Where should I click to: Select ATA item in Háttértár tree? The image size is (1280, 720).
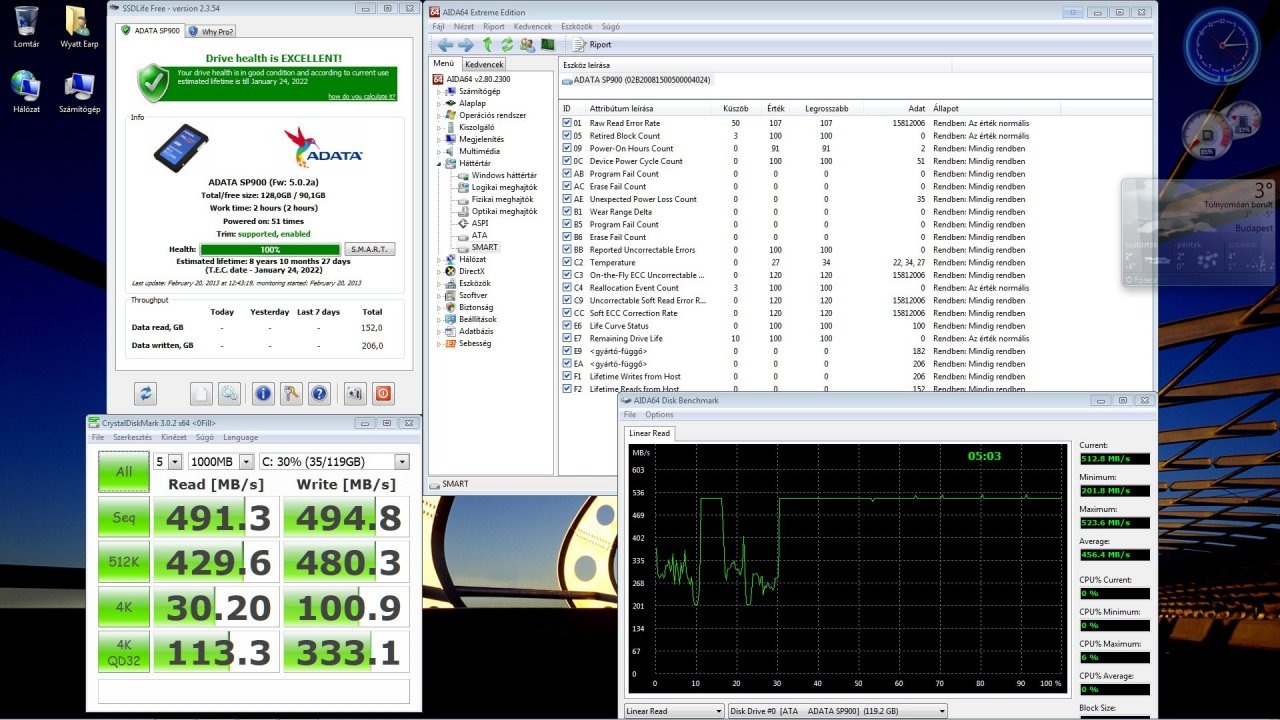point(479,235)
